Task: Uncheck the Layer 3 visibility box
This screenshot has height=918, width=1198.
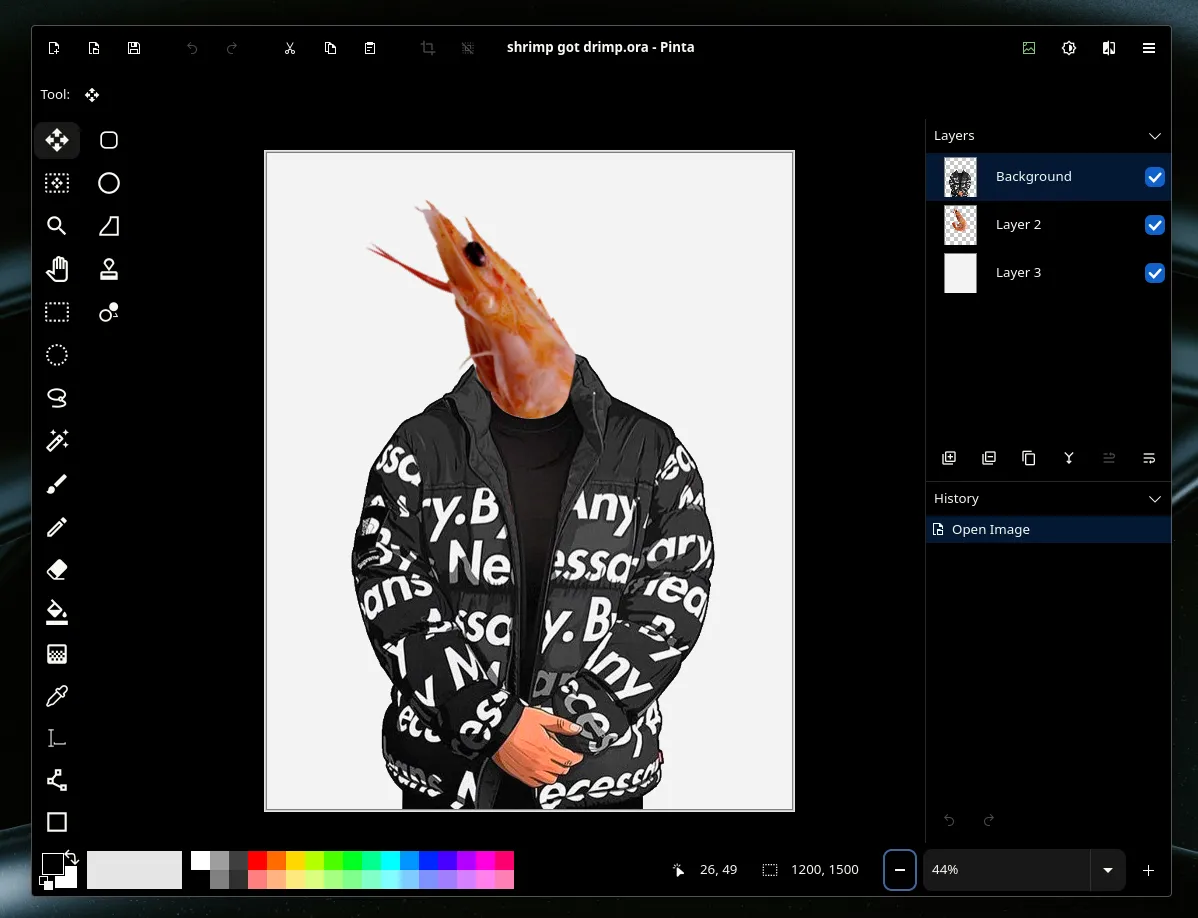Action: tap(1154, 273)
